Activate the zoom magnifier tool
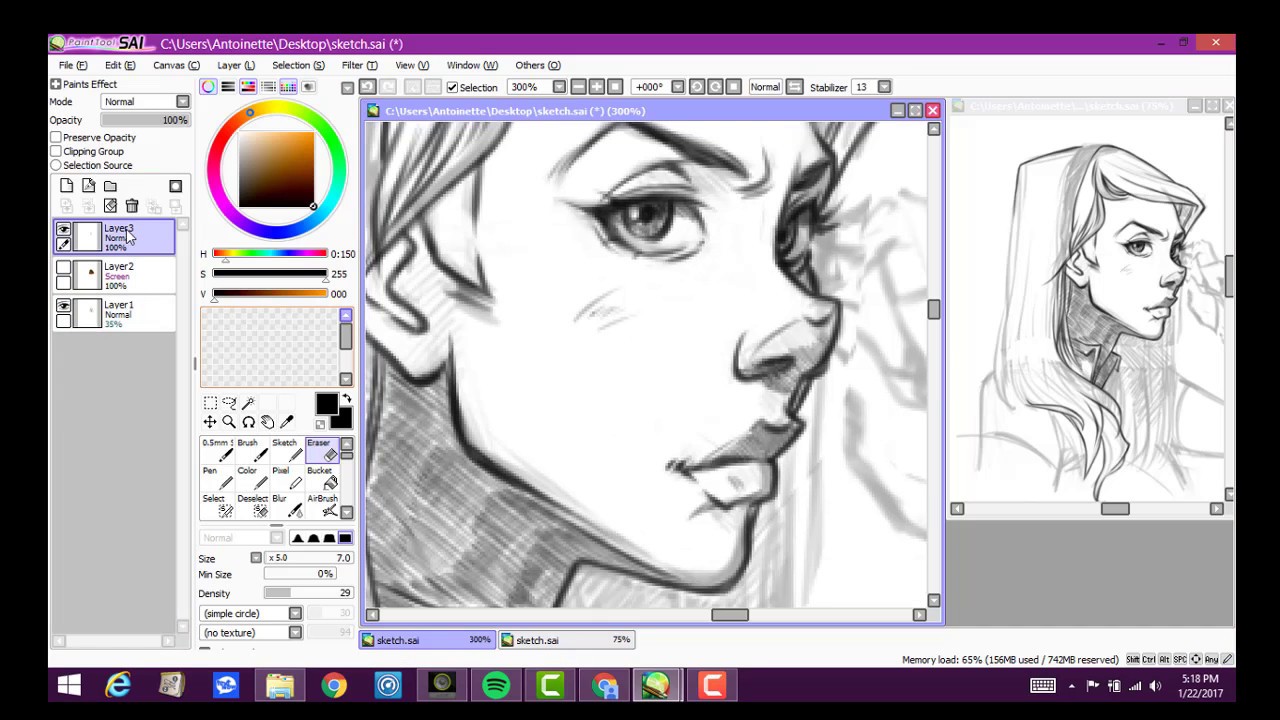Image resolution: width=1280 pixels, height=720 pixels. (x=229, y=422)
